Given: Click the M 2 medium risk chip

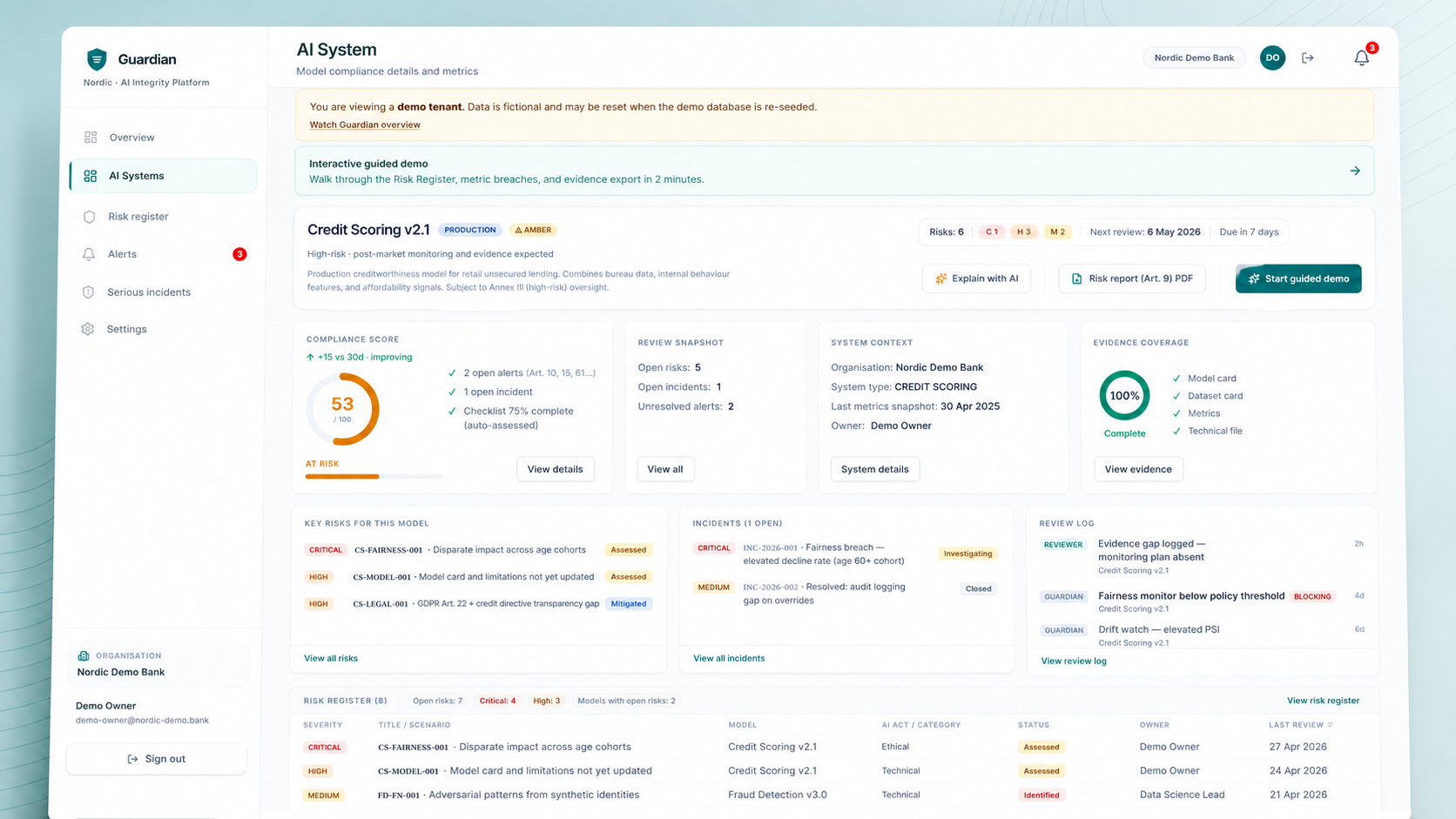Looking at the screenshot, I should 1057,232.
